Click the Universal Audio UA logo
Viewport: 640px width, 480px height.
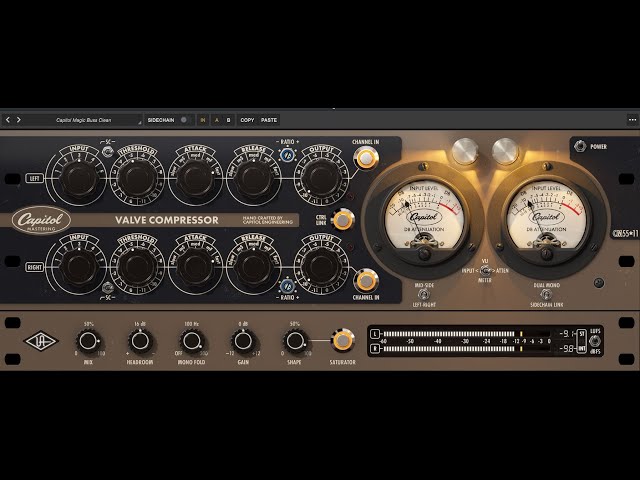(x=41, y=342)
